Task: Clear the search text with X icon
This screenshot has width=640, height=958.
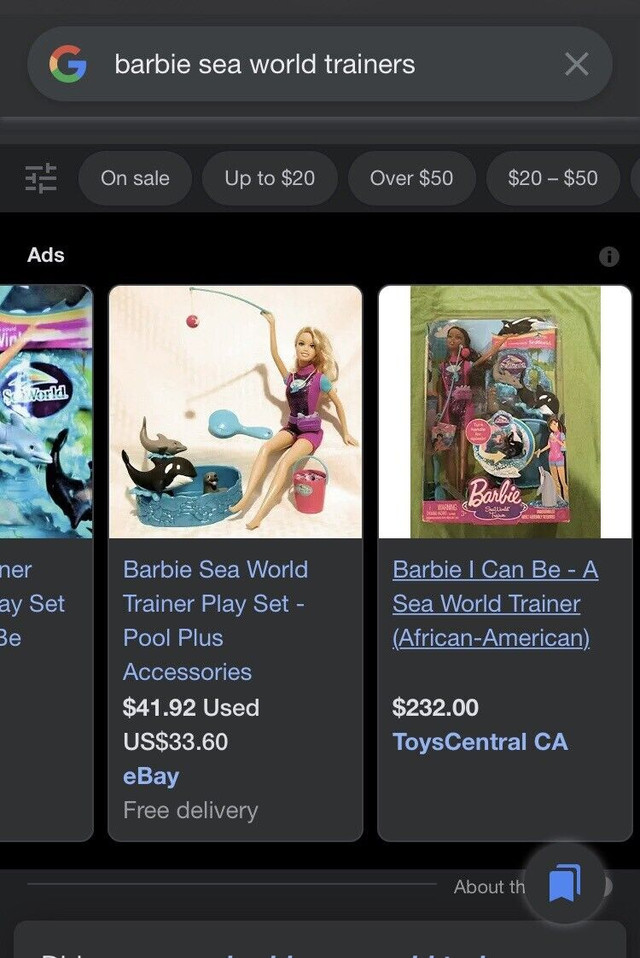Action: 576,65
